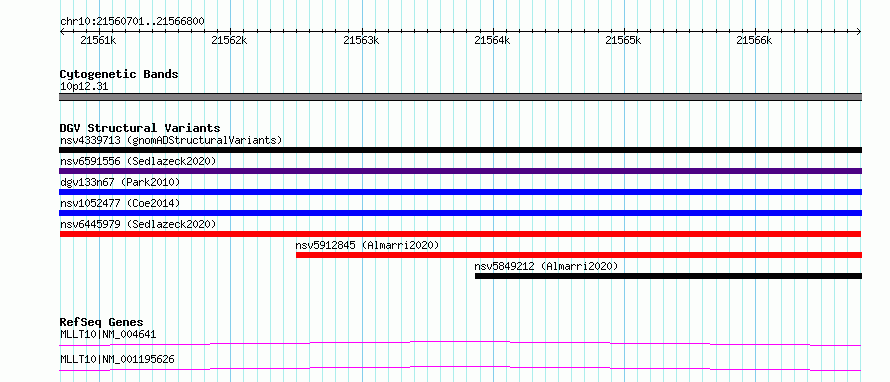
Task: Open the nsv5912845 (Almarri2020) label
Action: click(x=367, y=245)
